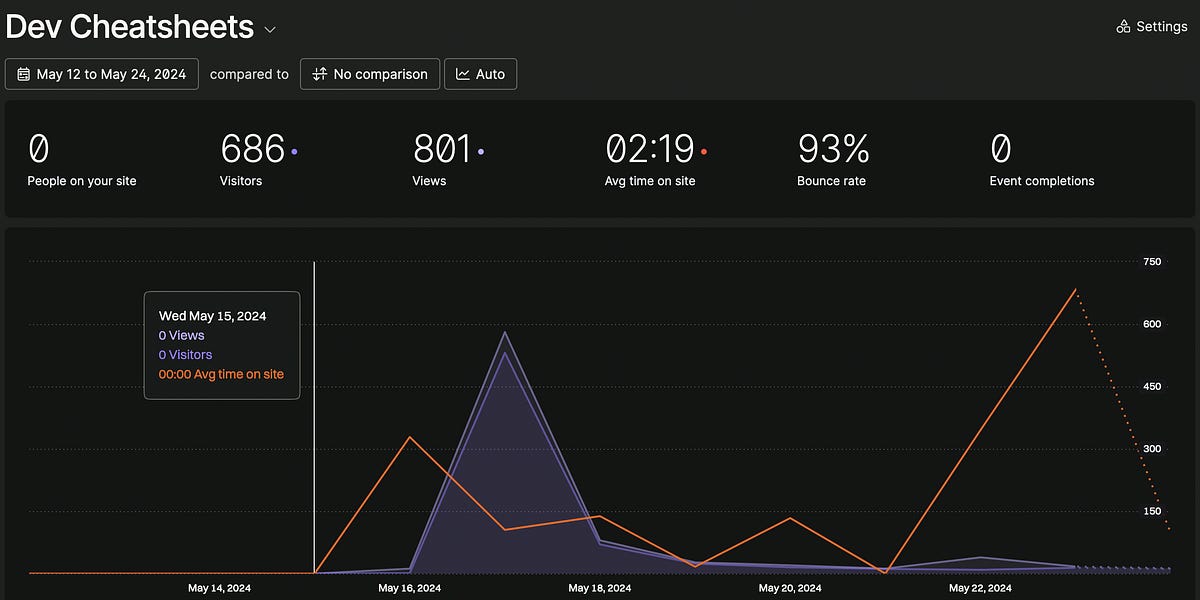Select the Bounce rate metric card

832,160
